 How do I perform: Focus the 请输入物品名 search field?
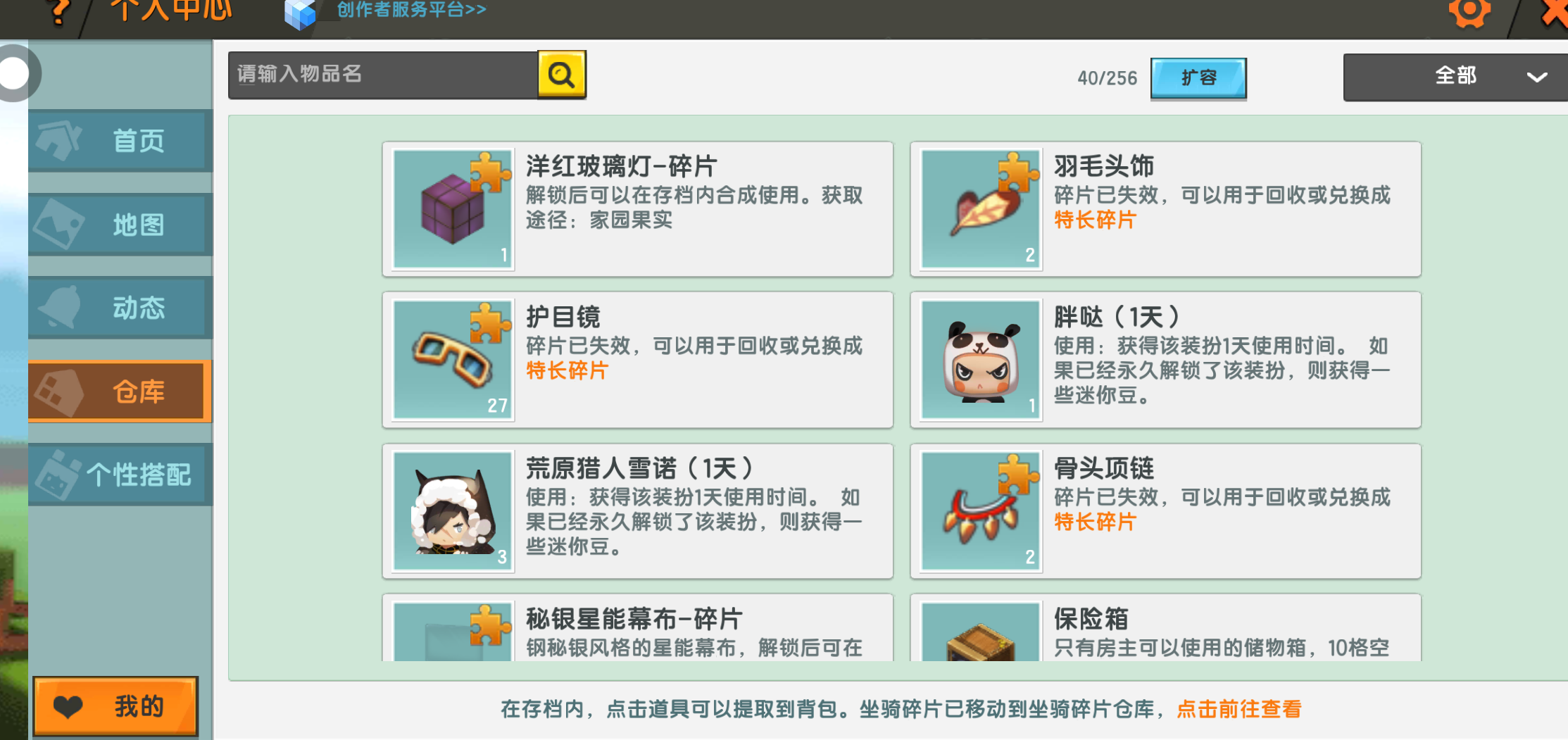click(383, 75)
